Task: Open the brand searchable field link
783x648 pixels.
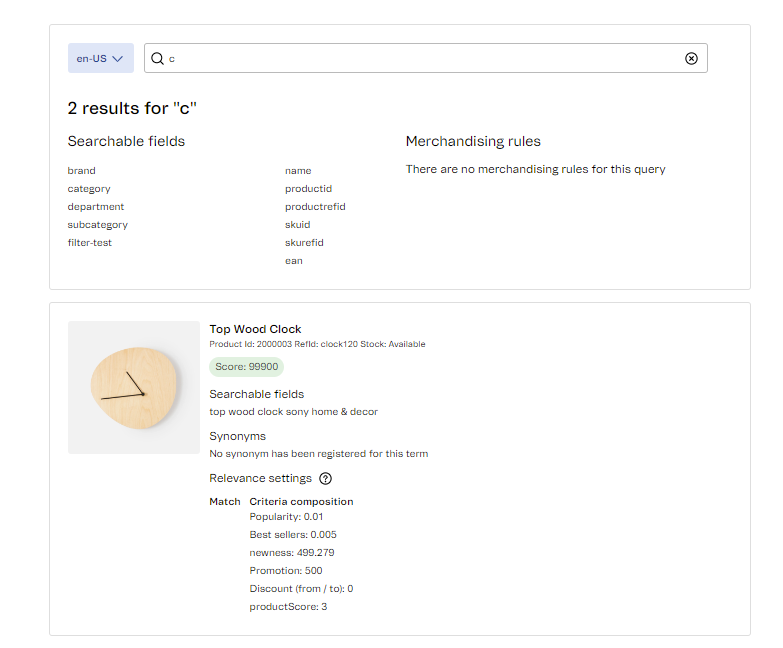Action: tap(82, 171)
